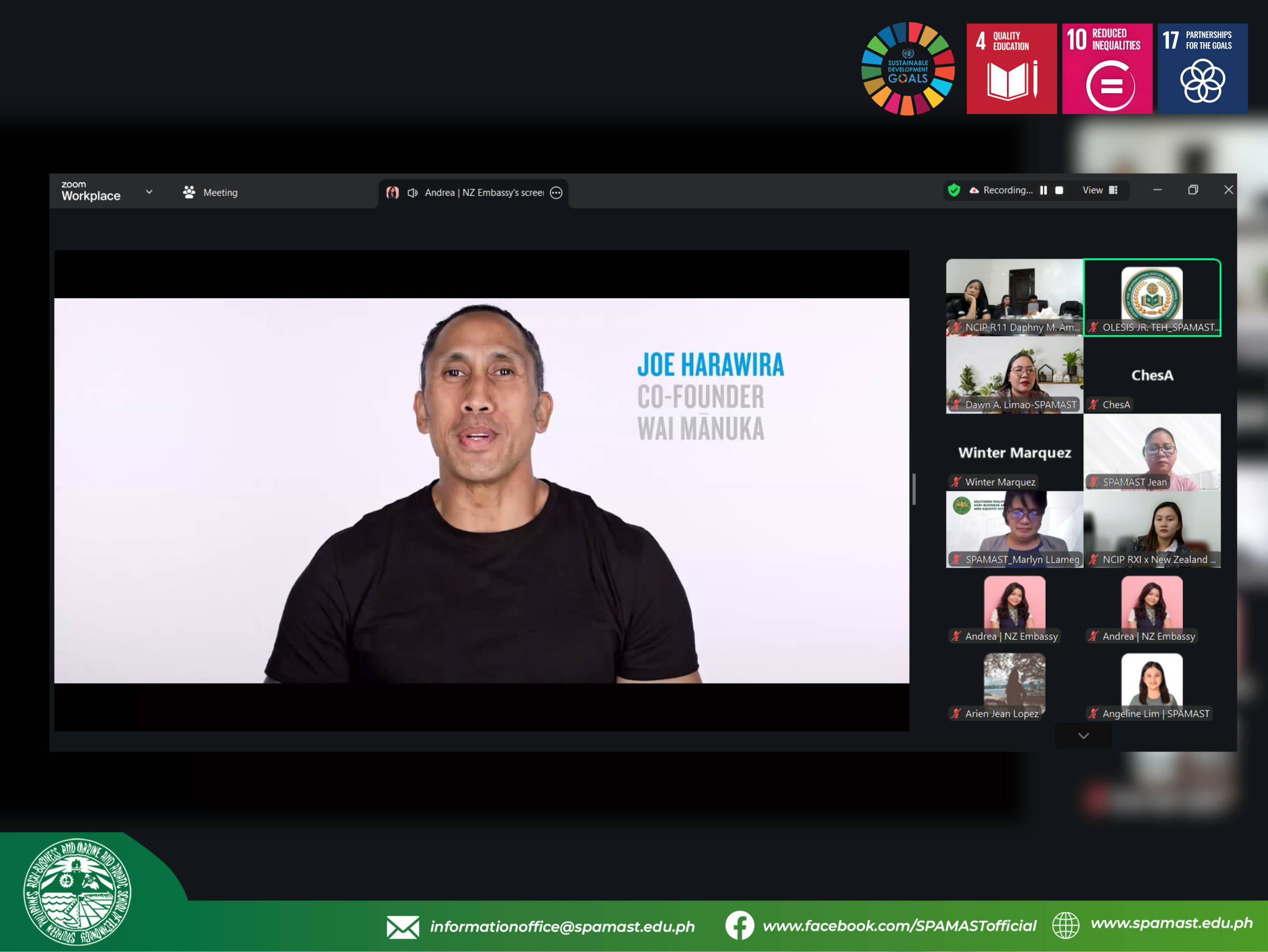Click the cloud recording icon

coord(974,190)
